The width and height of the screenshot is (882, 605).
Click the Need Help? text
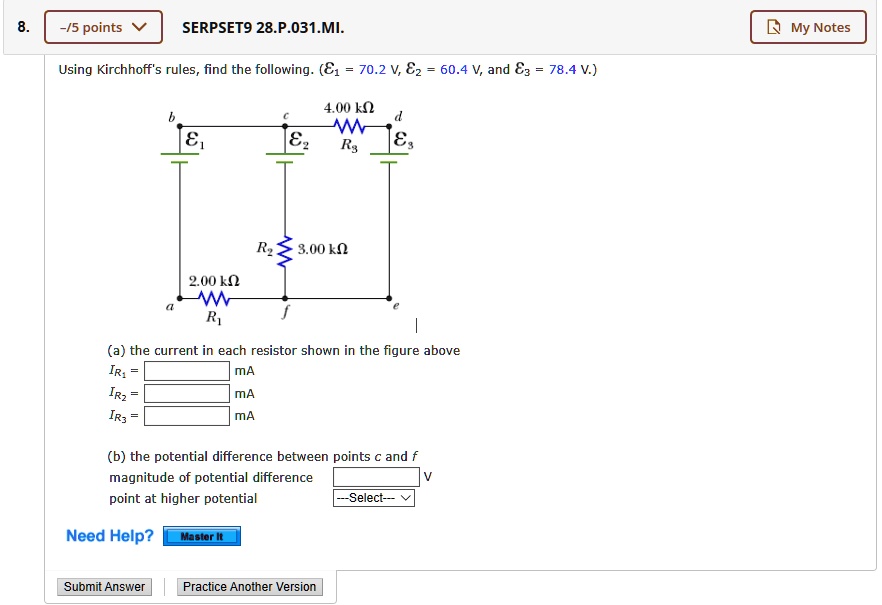[110, 536]
